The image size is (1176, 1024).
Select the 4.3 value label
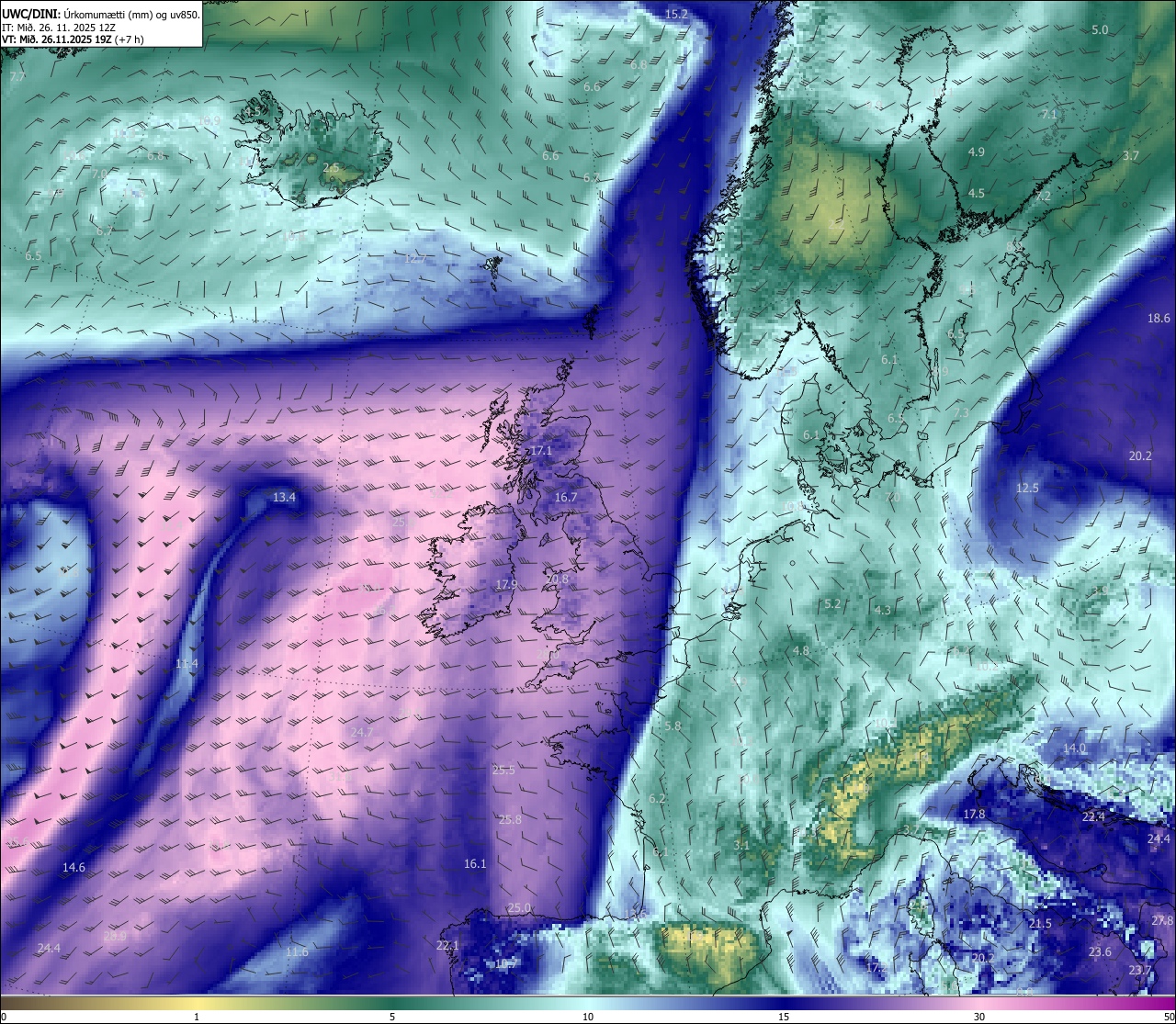coord(882,611)
